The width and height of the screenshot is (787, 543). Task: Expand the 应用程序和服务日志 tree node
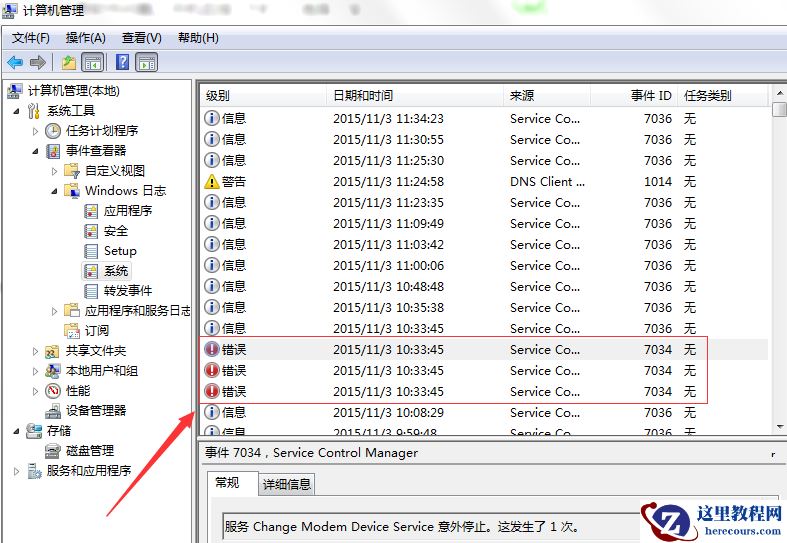(x=54, y=311)
